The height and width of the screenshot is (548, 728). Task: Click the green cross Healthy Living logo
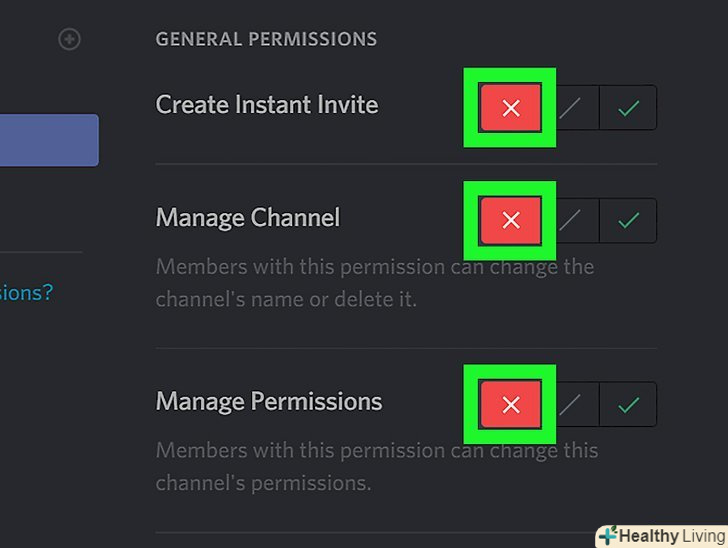(607, 536)
